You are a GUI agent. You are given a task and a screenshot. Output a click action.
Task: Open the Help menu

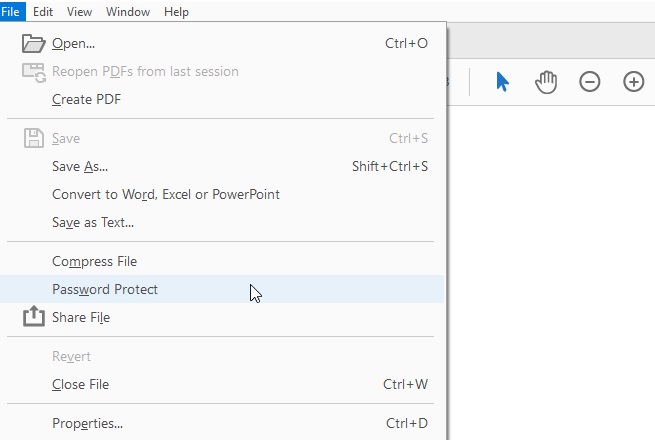pos(176,12)
